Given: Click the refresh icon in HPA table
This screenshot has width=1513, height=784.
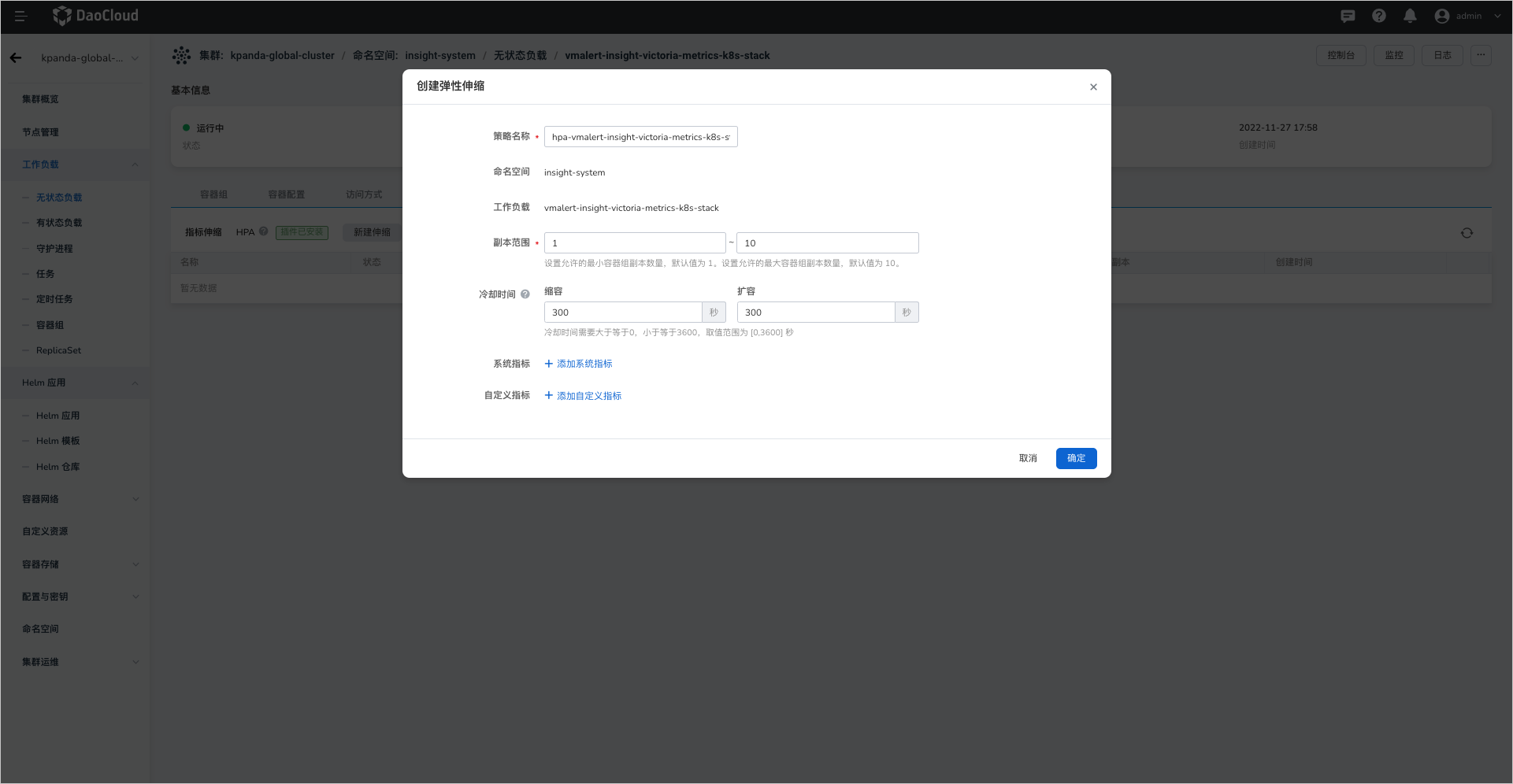Looking at the screenshot, I should (x=1467, y=233).
